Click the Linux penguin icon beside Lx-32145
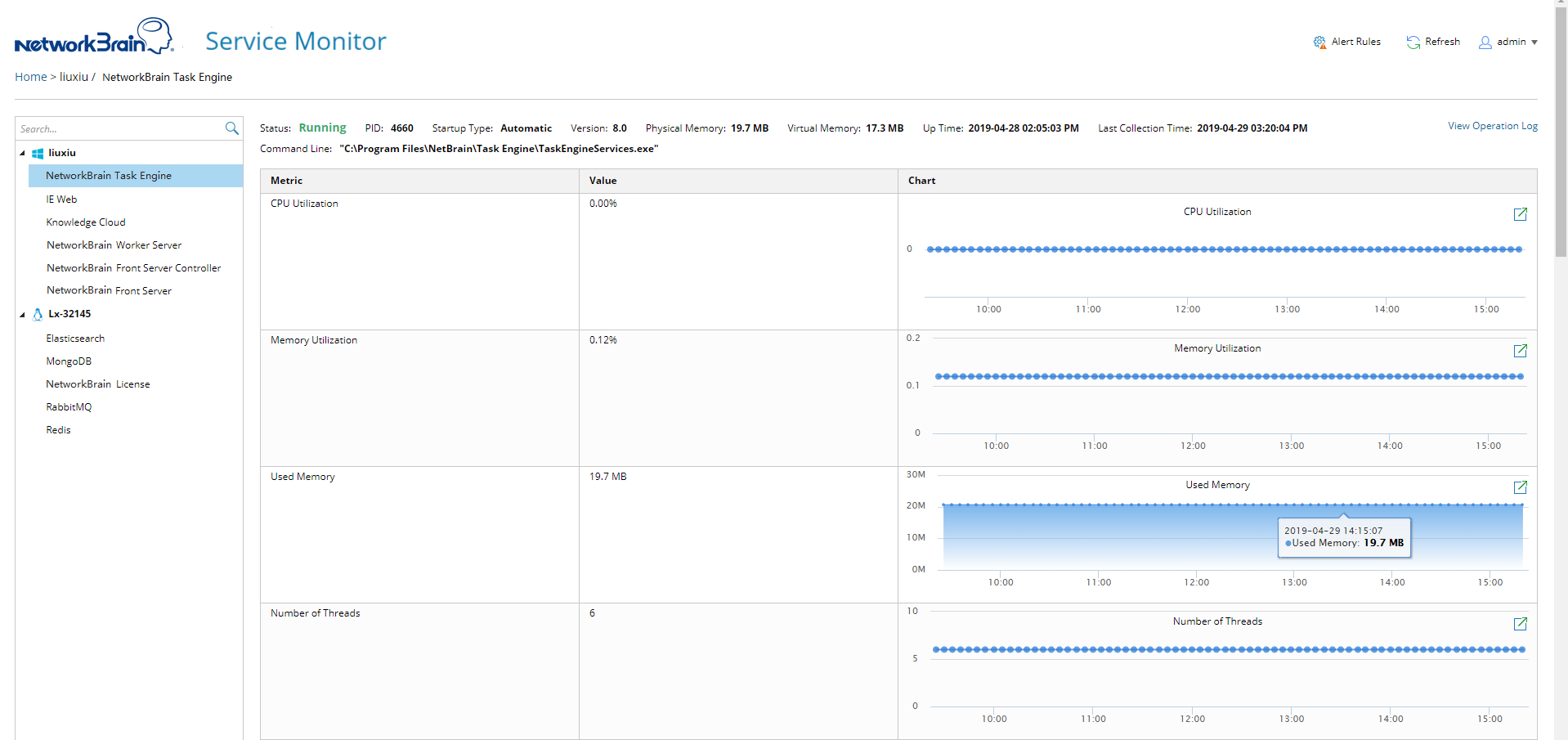 [38, 314]
